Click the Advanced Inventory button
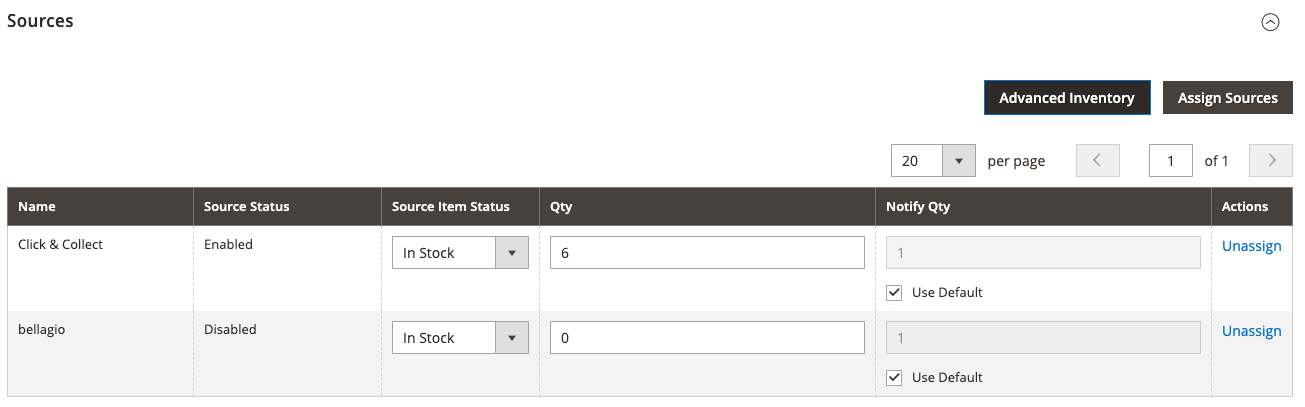1305x407 pixels. coord(1067,98)
